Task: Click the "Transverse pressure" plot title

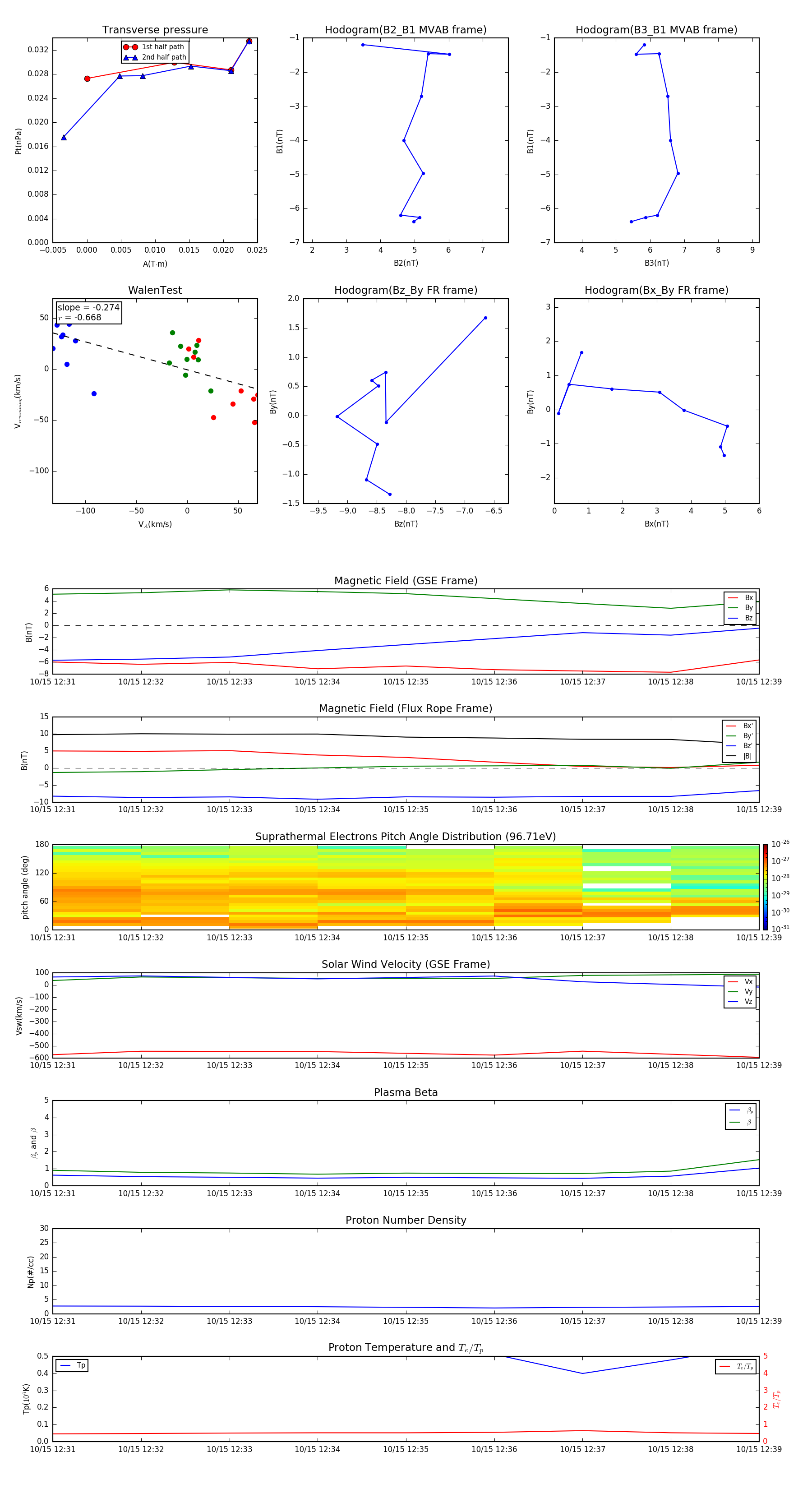Action: click(155, 30)
